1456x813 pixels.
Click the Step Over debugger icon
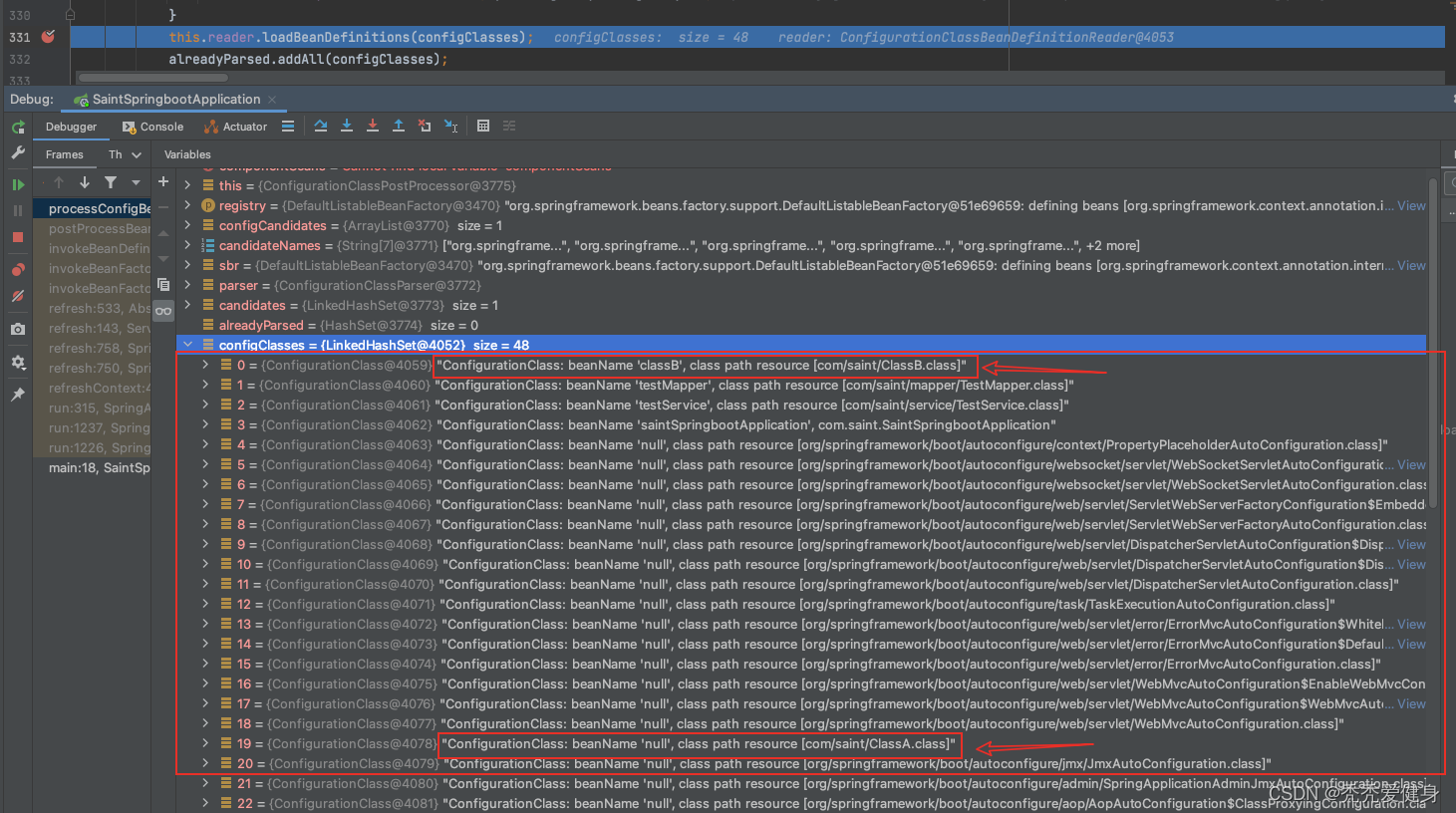pos(320,127)
